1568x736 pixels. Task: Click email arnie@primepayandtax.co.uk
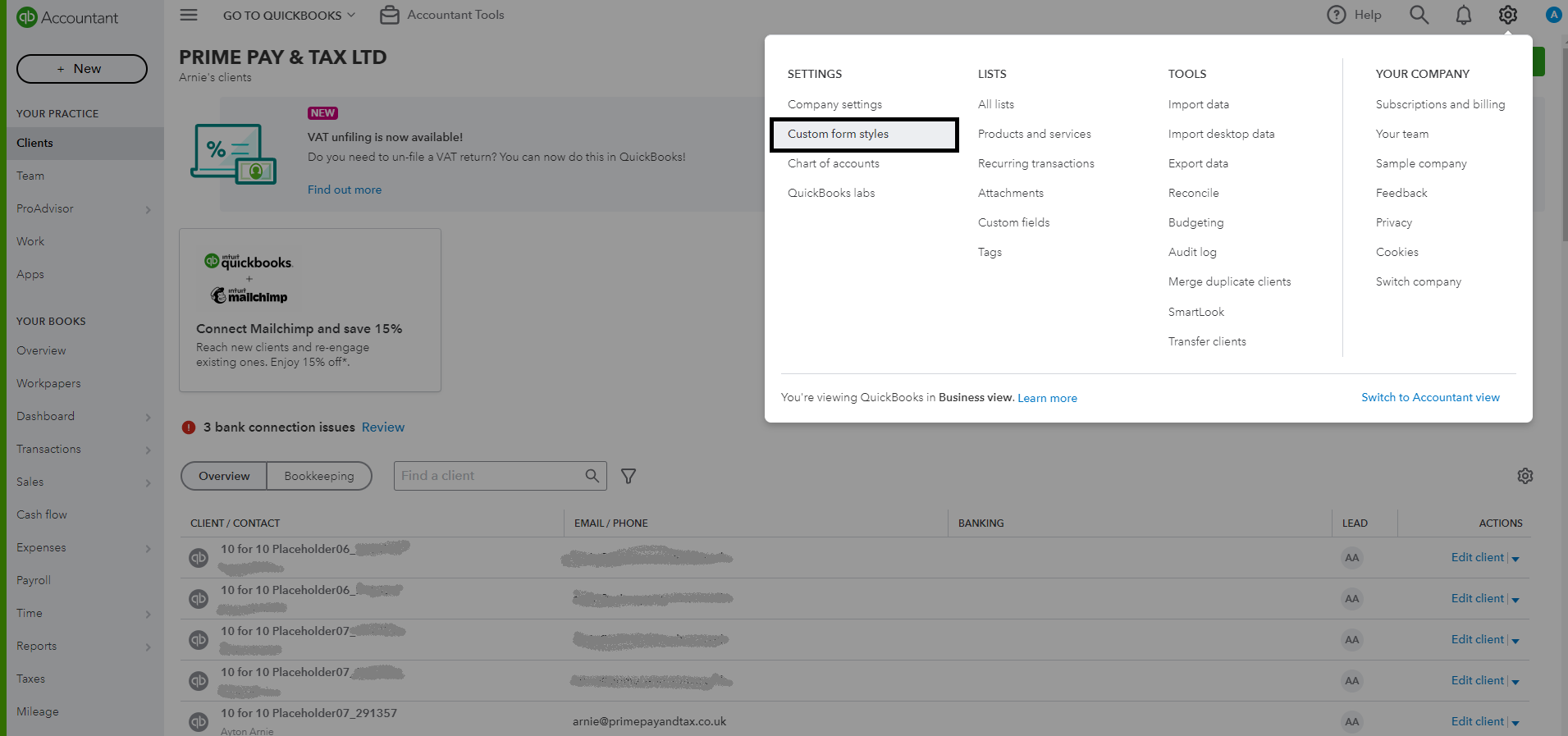click(649, 721)
